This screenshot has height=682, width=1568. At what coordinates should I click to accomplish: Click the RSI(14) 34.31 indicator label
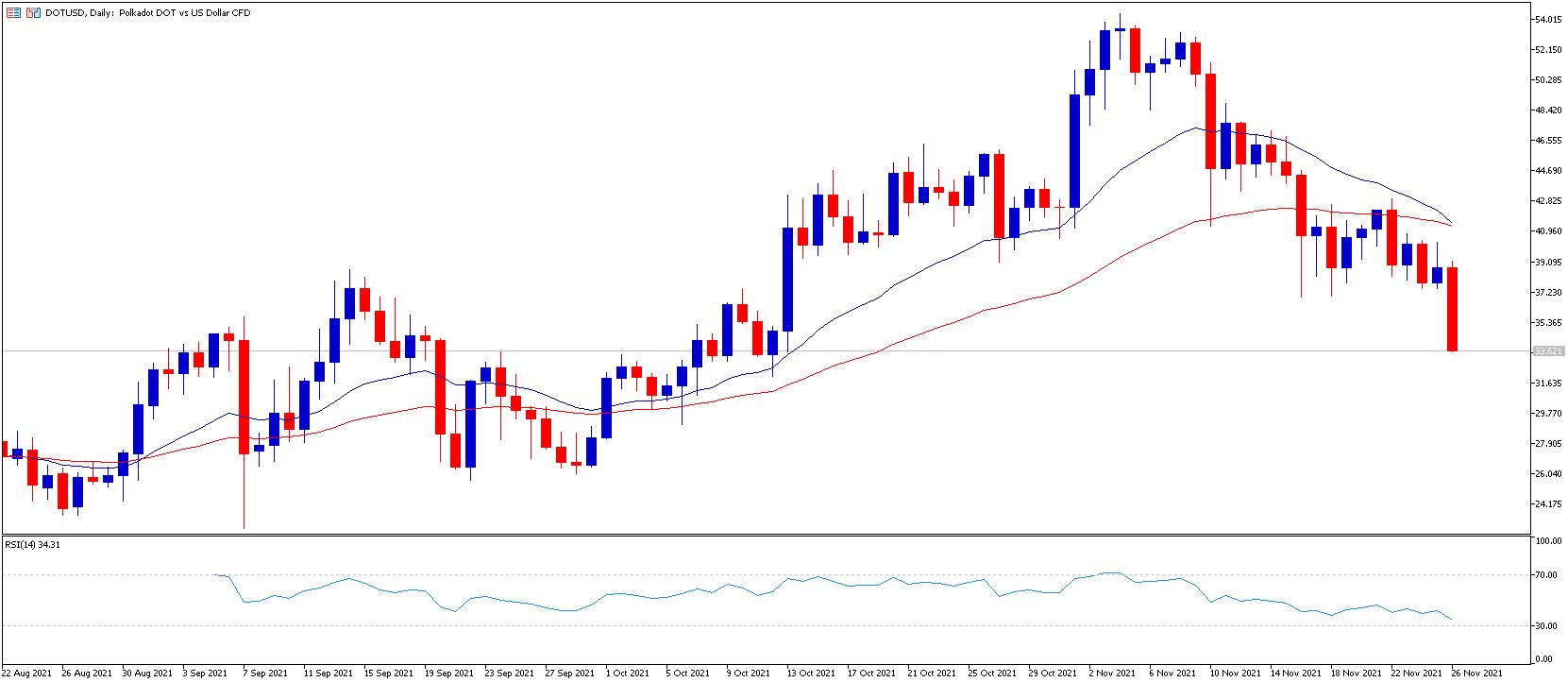[33, 544]
